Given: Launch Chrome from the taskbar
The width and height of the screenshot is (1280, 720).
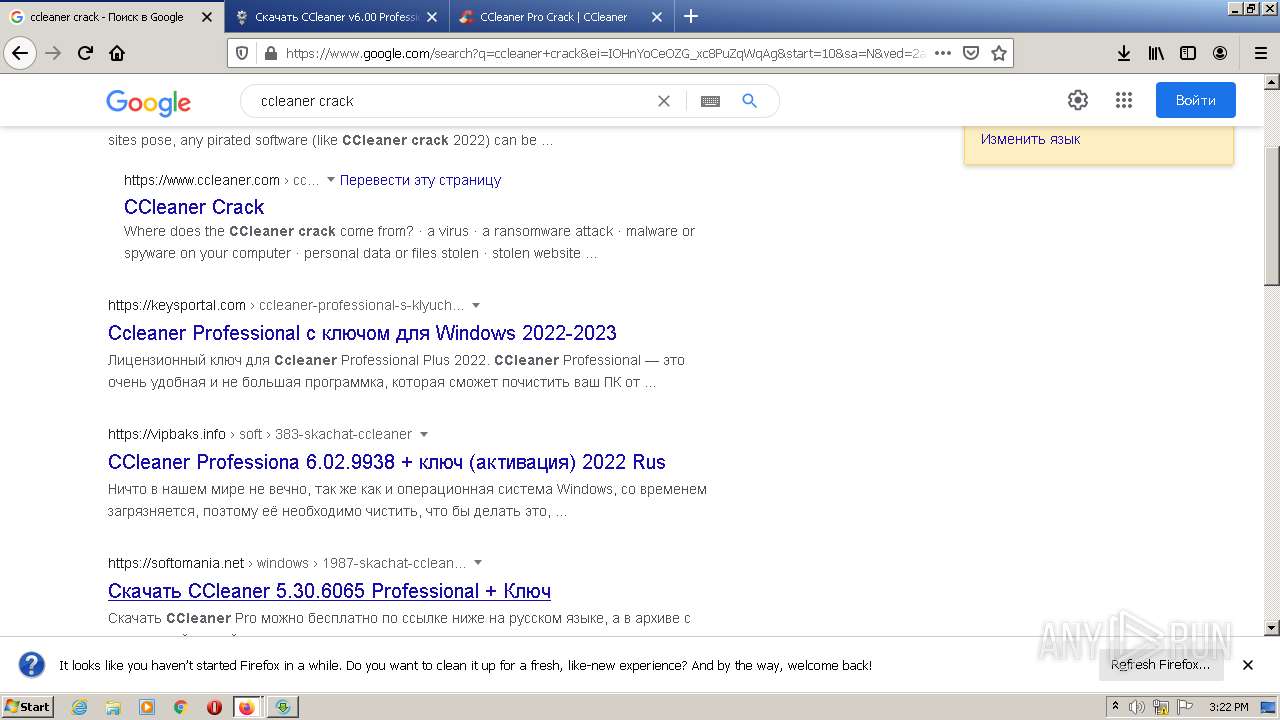Looking at the screenshot, I should pyautogui.click(x=180, y=707).
